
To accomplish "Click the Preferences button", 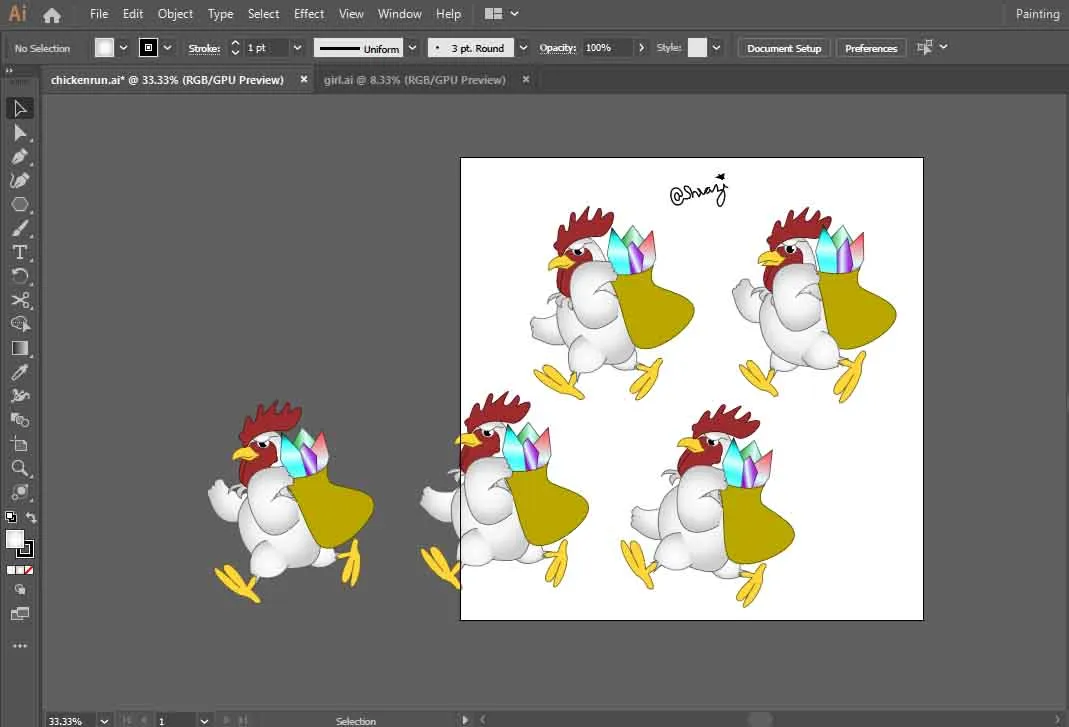I will [x=871, y=48].
